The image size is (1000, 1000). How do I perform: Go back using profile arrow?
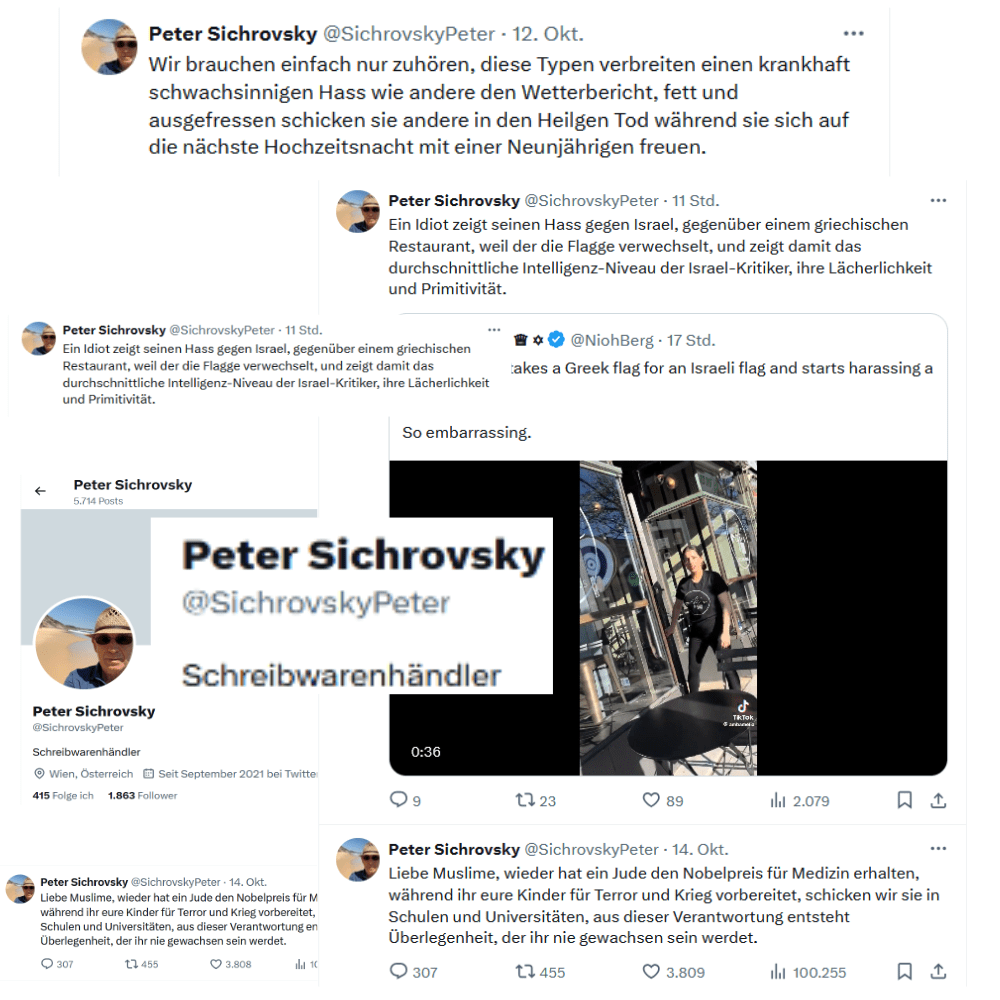(x=40, y=490)
